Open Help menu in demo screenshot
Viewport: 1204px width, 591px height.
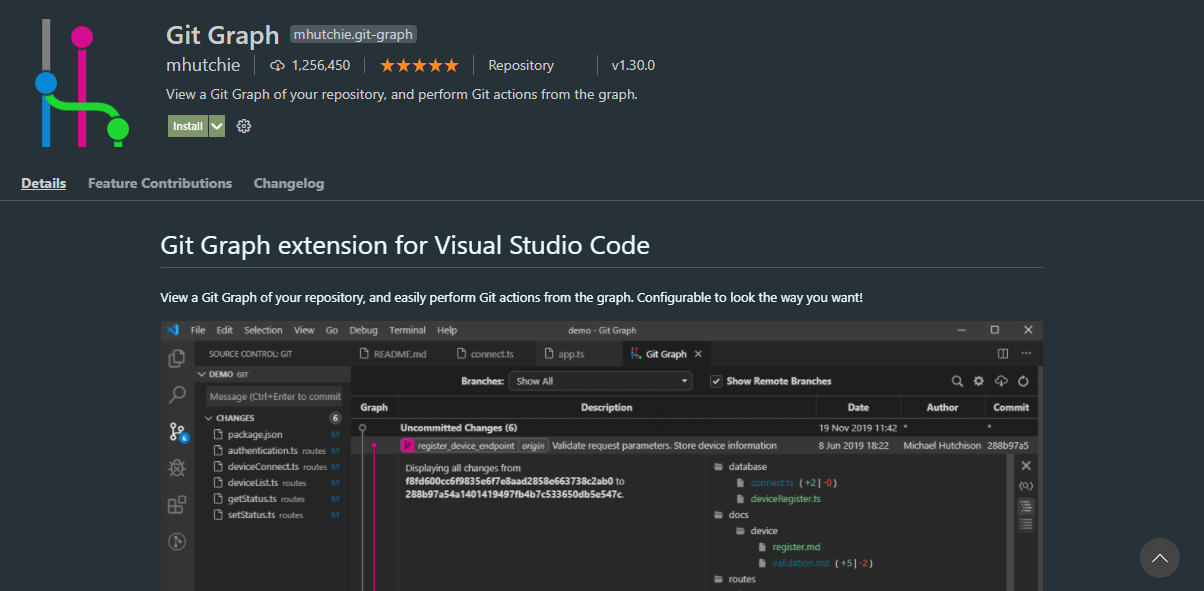(x=447, y=330)
